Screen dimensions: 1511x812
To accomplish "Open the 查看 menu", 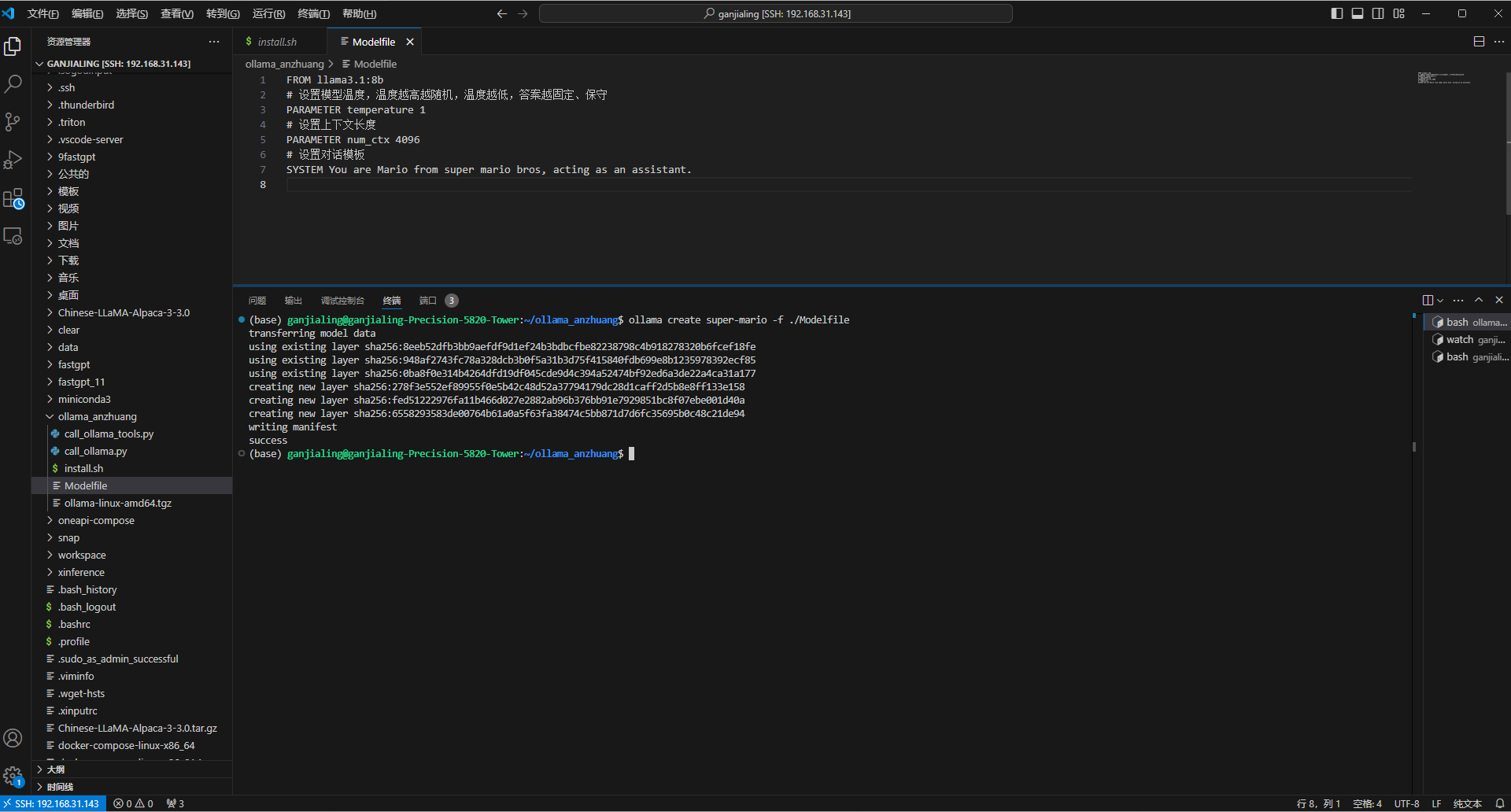I will [177, 13].
